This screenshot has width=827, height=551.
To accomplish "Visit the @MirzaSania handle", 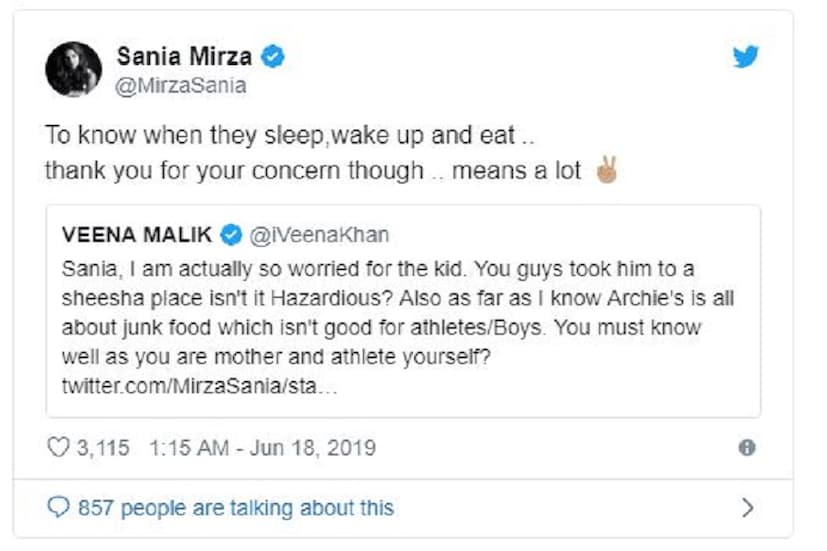I will click(181, 86).
